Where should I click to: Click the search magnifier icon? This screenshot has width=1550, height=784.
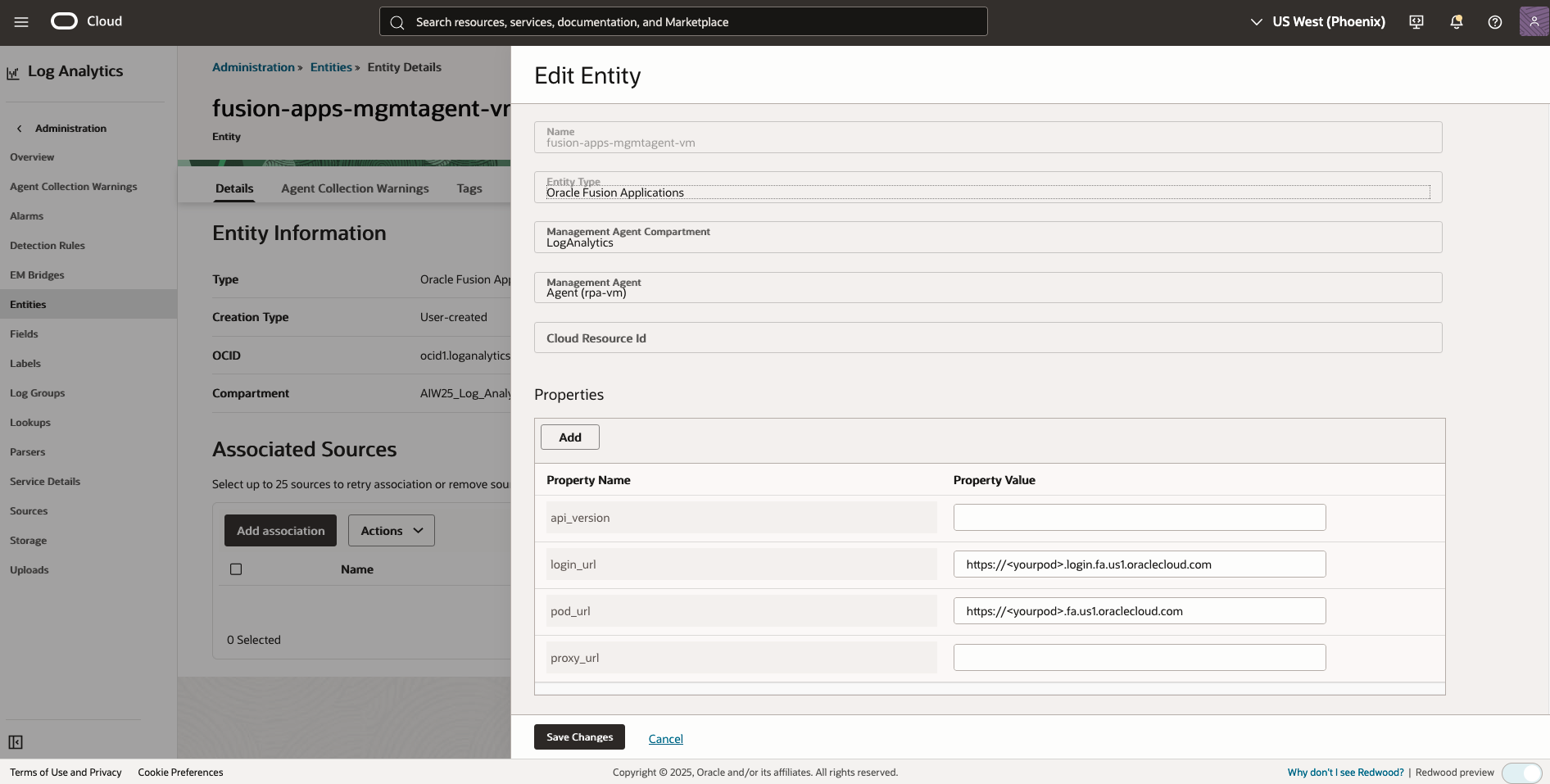[397, 22]
